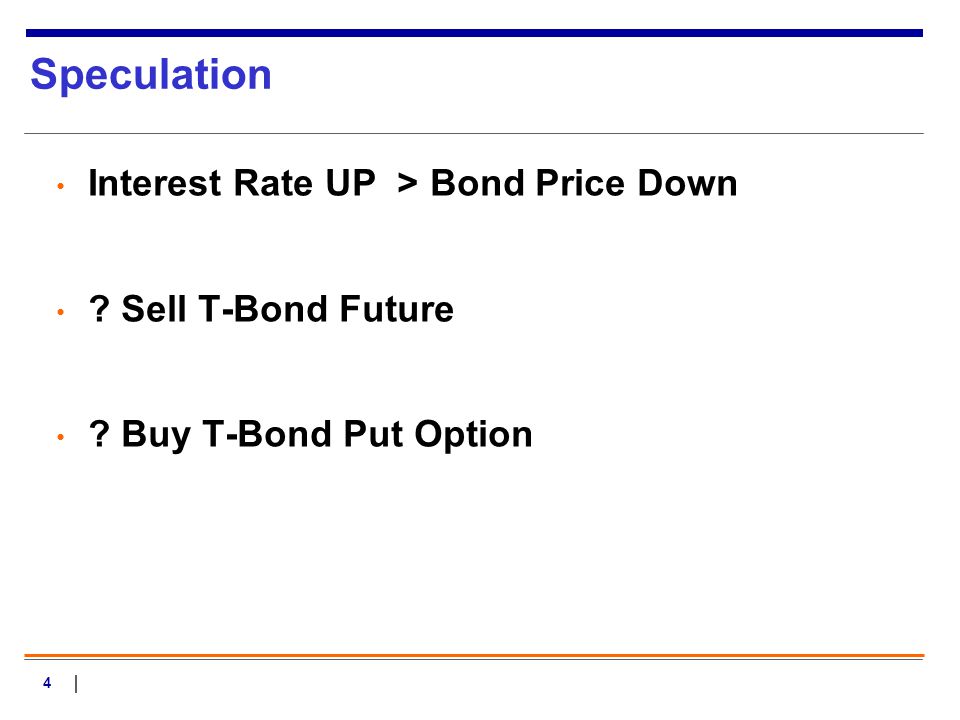Click the ">" symbol before "Bond Price Down"
Image resolution: width=960 pixels, height=720 pixels.
click(408, 184)
